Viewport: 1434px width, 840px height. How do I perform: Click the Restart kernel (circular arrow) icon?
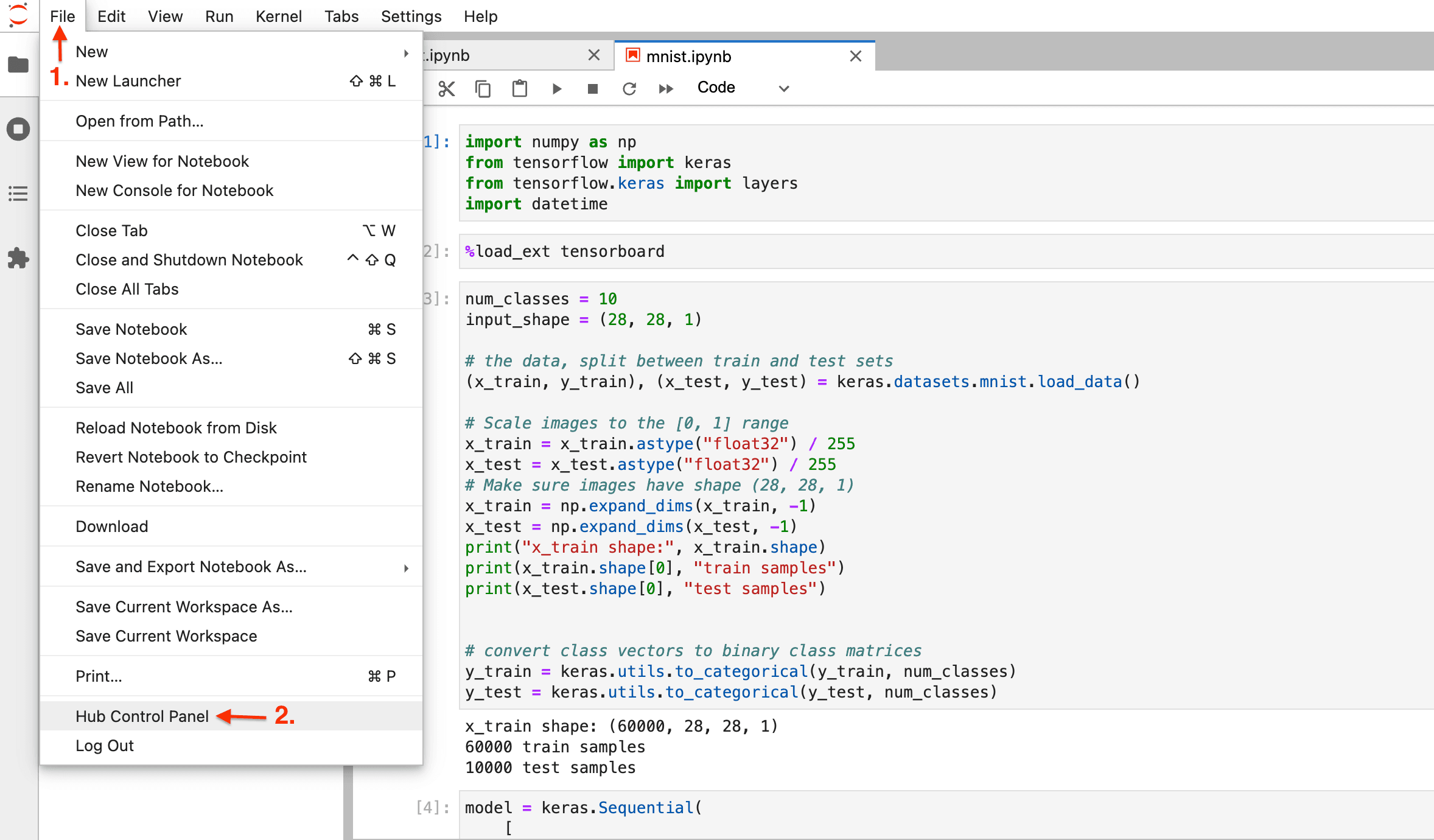point(630,89)
